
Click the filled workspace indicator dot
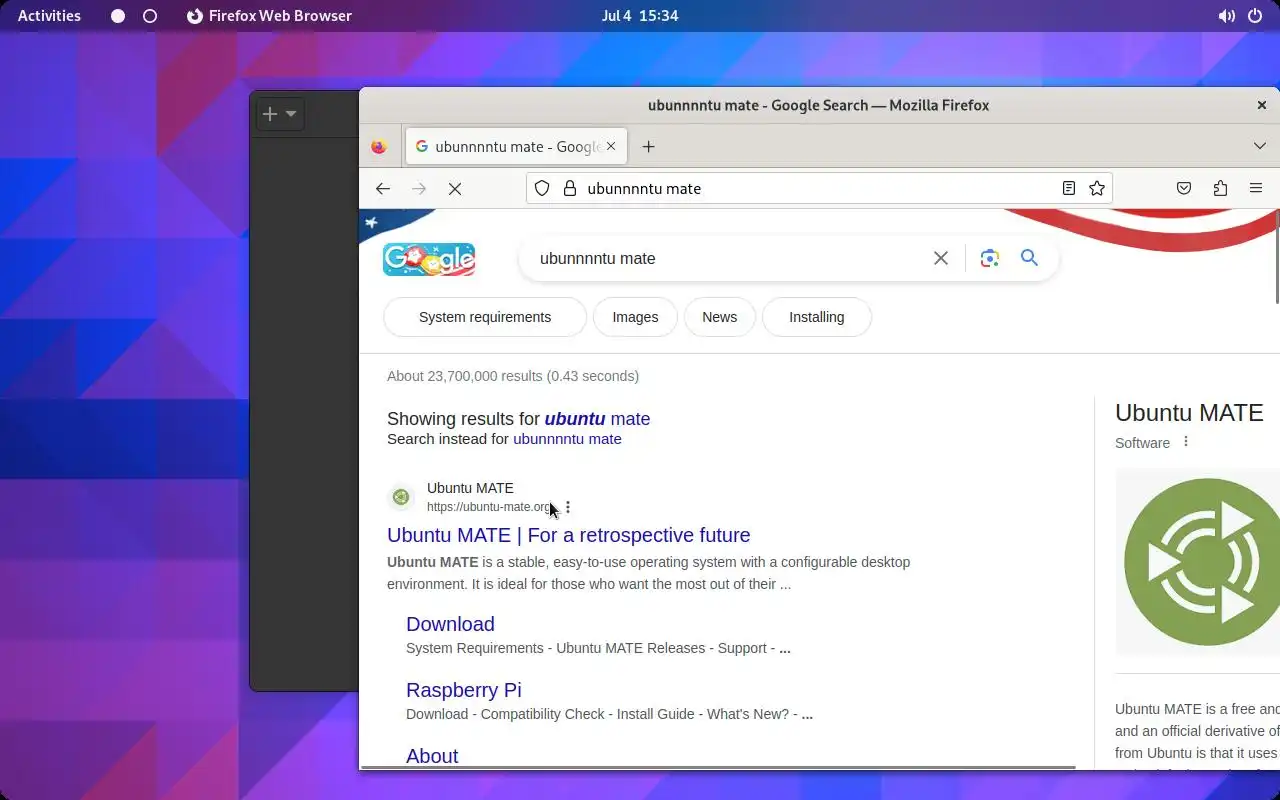118,16
